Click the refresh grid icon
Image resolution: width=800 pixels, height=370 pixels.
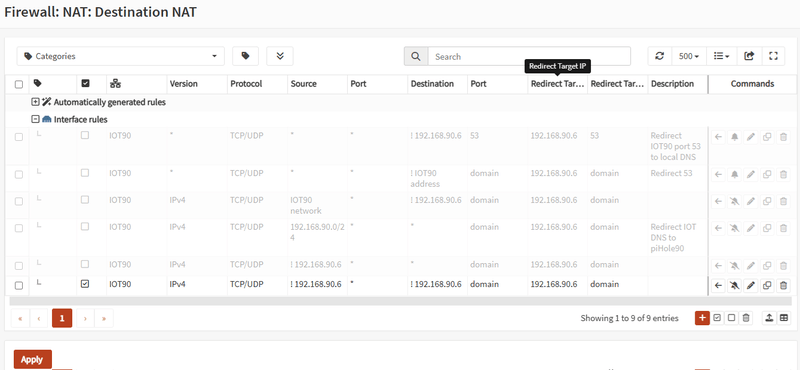pos(660,56)
